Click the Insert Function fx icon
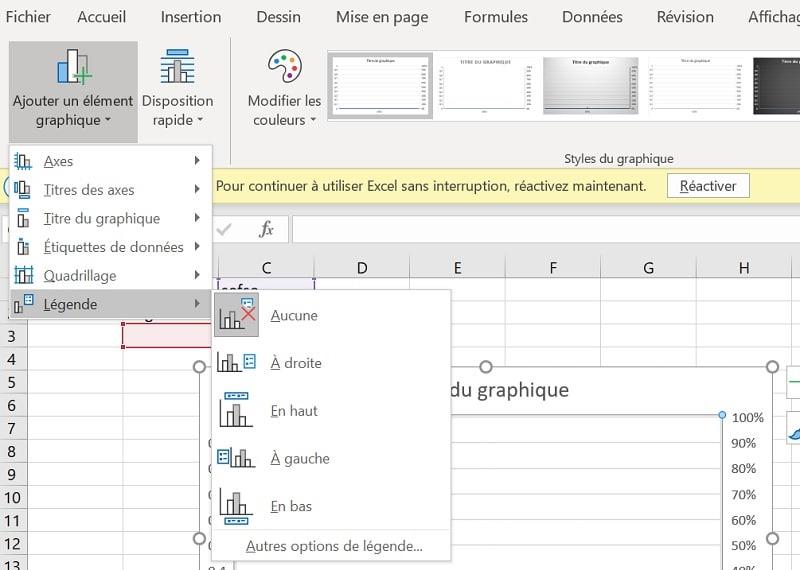 (x=266, y=229)
